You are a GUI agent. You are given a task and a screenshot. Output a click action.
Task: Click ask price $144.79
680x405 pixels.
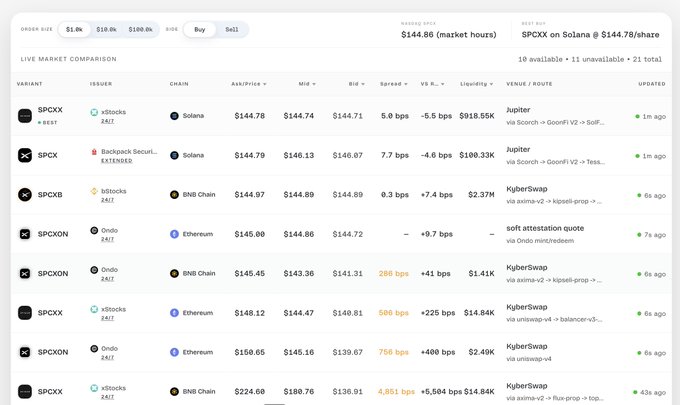(x=249, y=155)
